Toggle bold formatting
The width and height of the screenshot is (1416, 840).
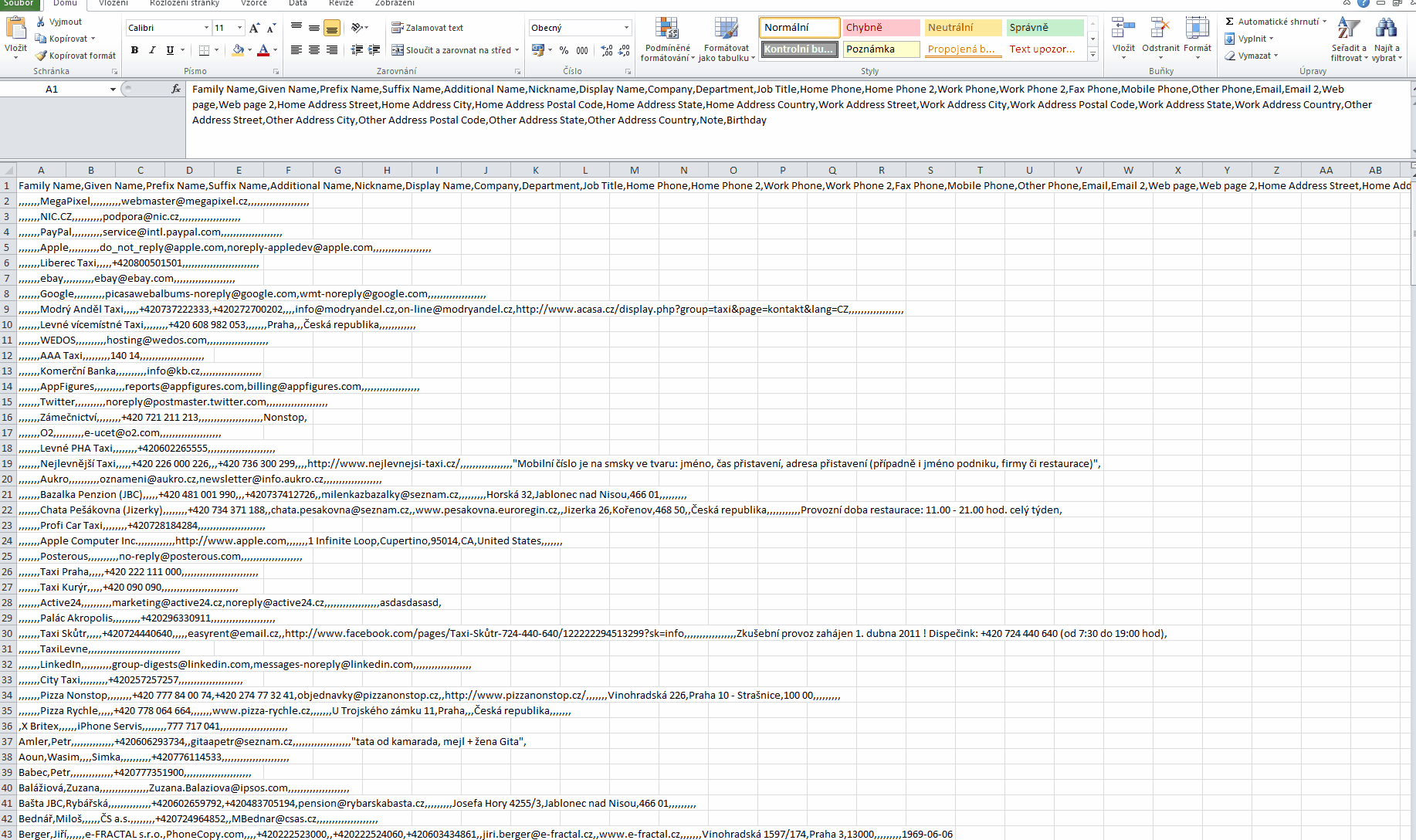click(x=134, y=50)
